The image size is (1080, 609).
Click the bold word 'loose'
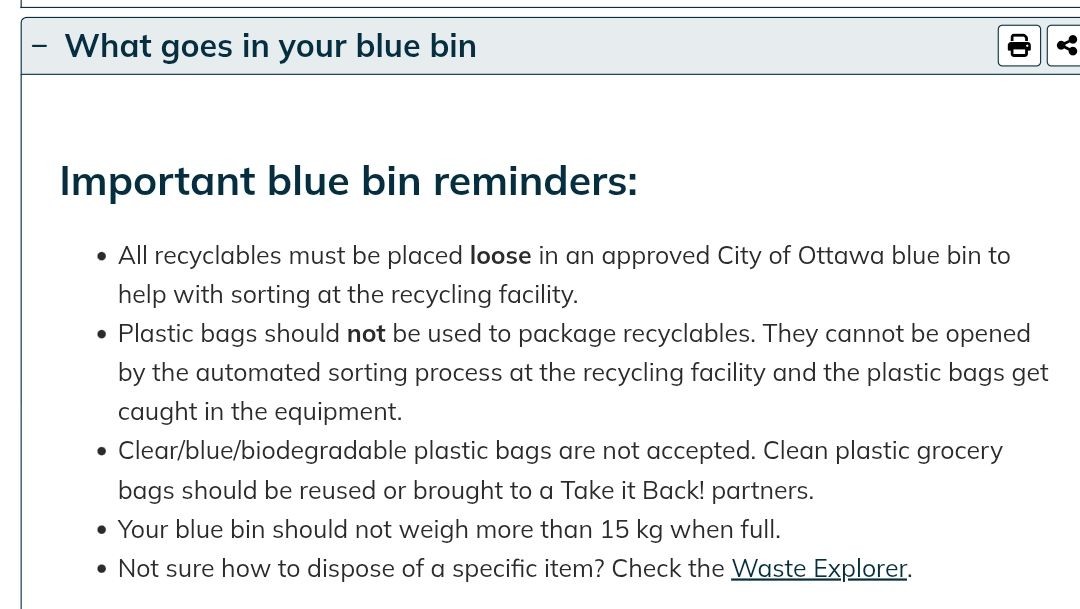point(501,256)
